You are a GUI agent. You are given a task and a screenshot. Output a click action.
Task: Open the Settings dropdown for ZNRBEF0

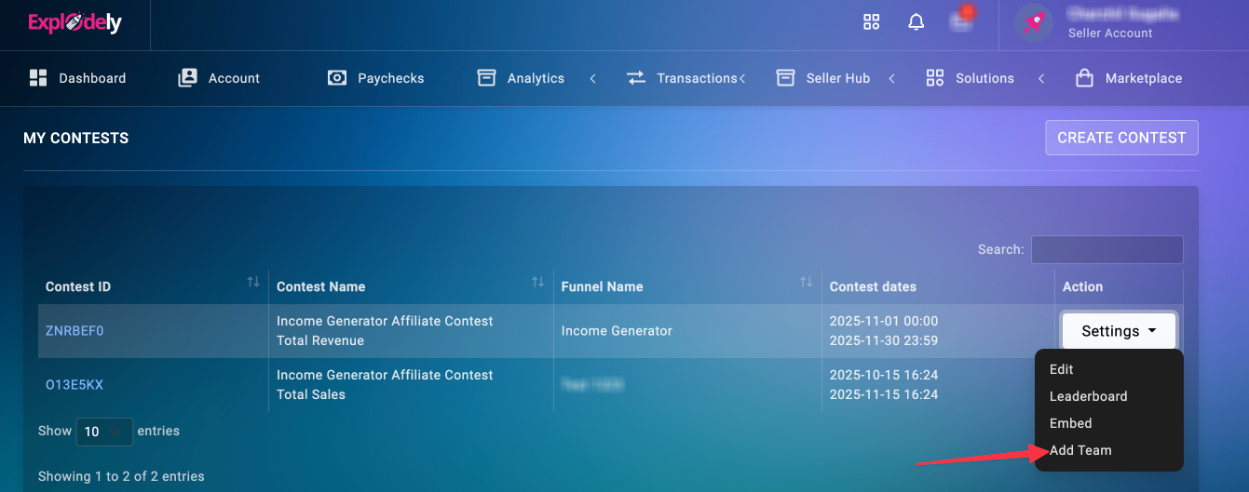coord(1119,331)
